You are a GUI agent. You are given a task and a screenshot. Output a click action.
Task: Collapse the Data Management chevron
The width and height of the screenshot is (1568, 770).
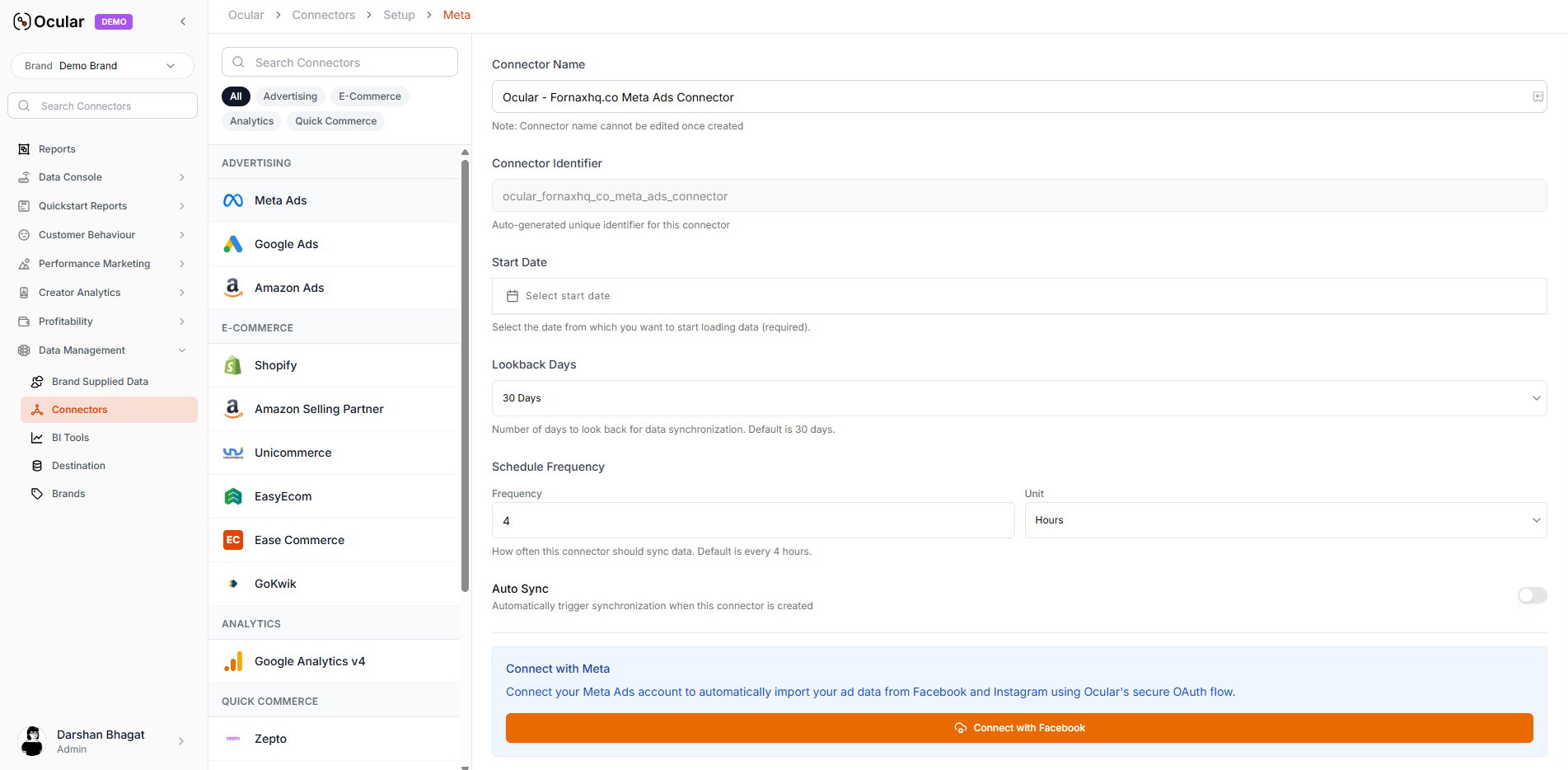point(182,350)
